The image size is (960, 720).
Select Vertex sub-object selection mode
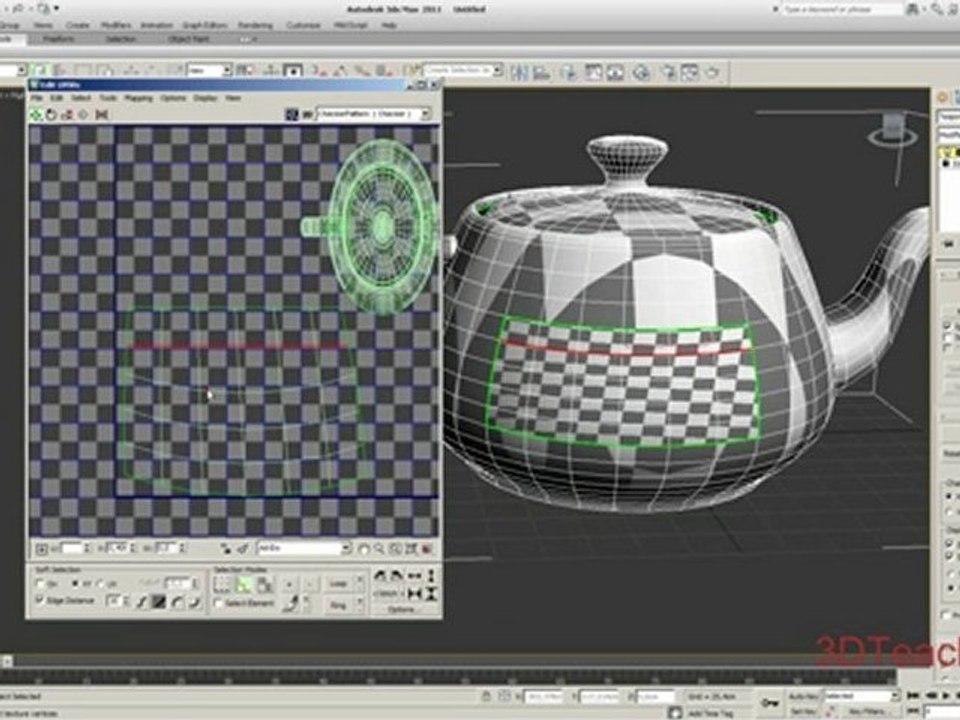tap(222, 584)
